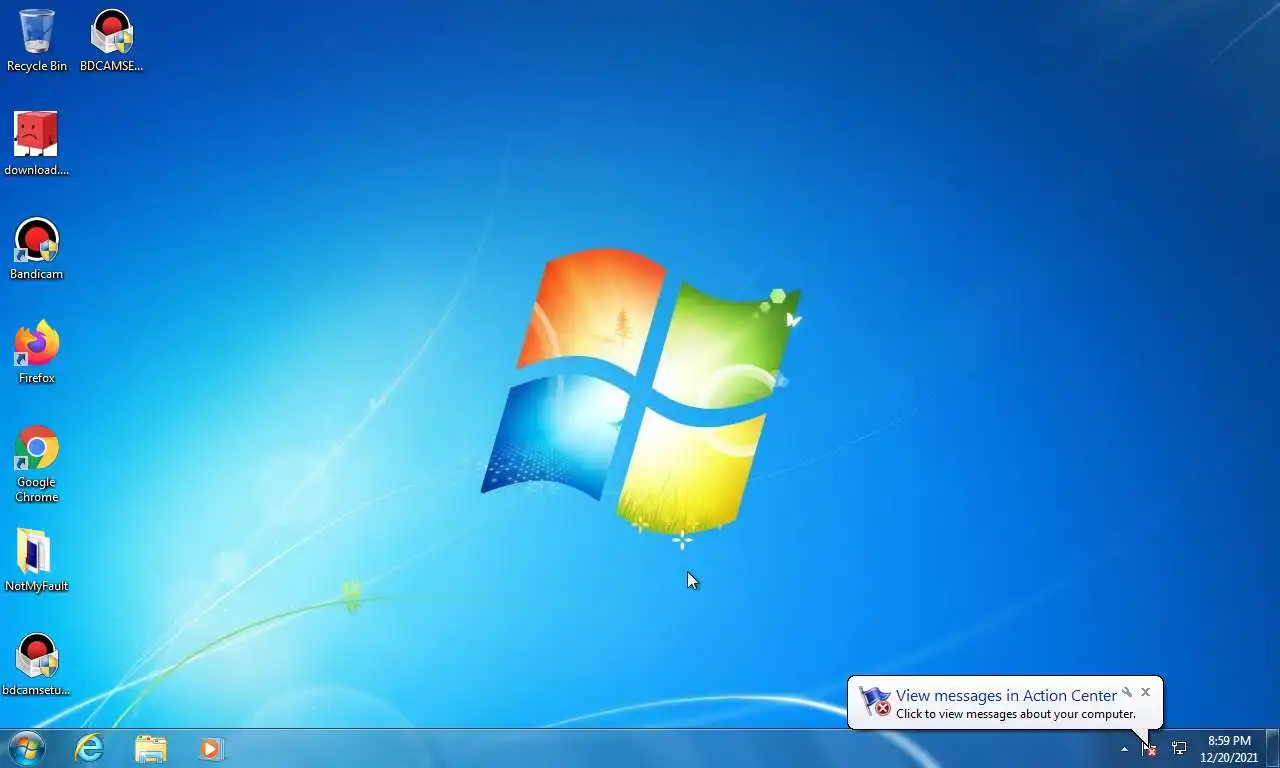1280x768 pixels.
Task: Click the Show desktop button
Action: coord(1272,748)
